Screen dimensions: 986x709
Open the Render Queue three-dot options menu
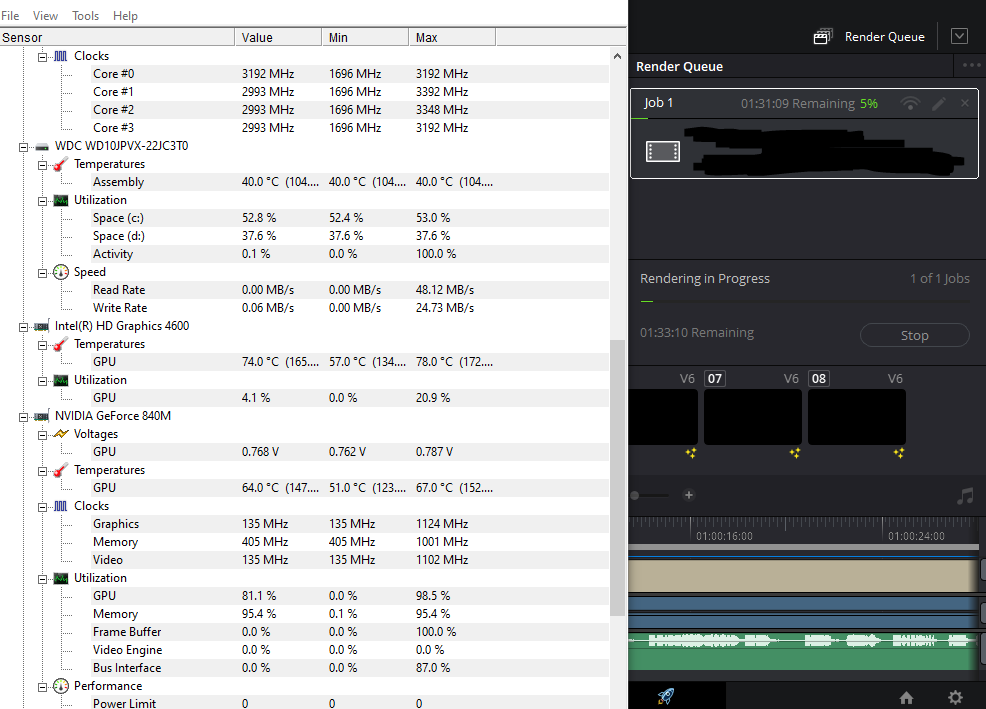(972, 65)
